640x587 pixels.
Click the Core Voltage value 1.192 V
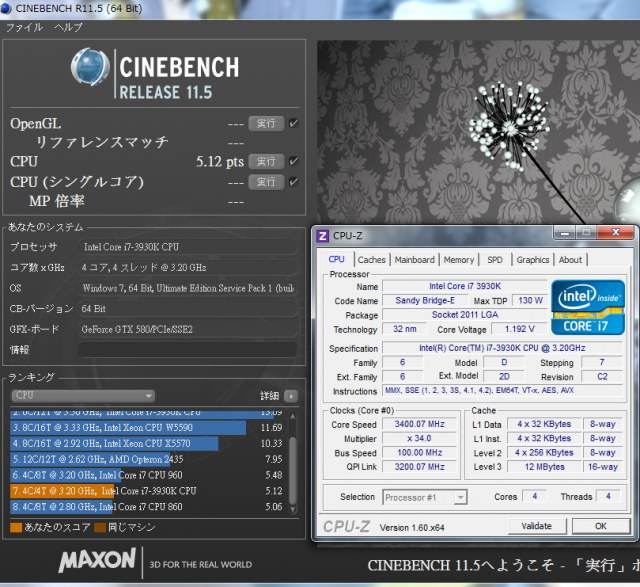point(519,329)
